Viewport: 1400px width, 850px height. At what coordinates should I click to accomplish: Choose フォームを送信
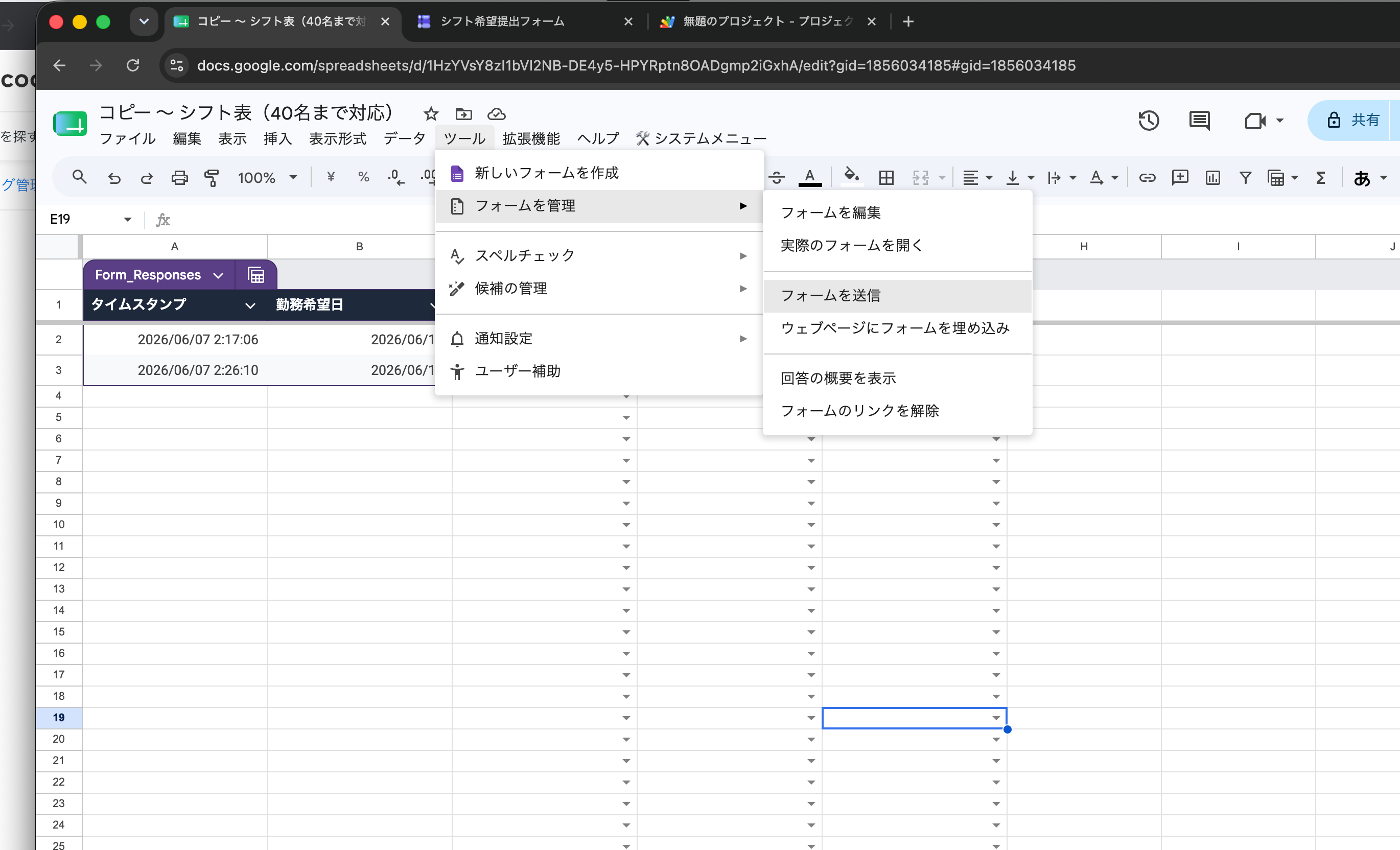coord(897,295)
